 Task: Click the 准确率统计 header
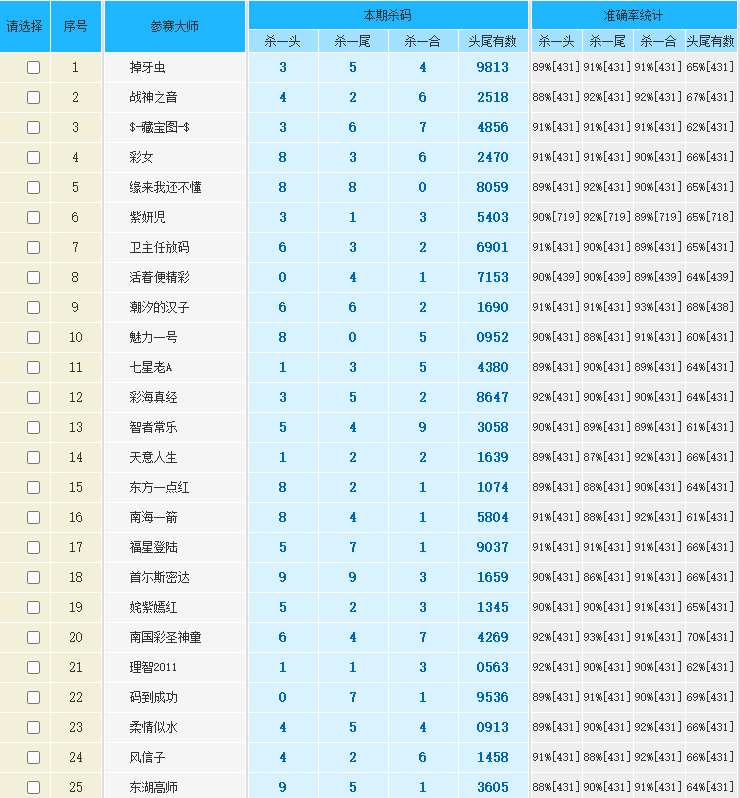[x=634, y=15]
